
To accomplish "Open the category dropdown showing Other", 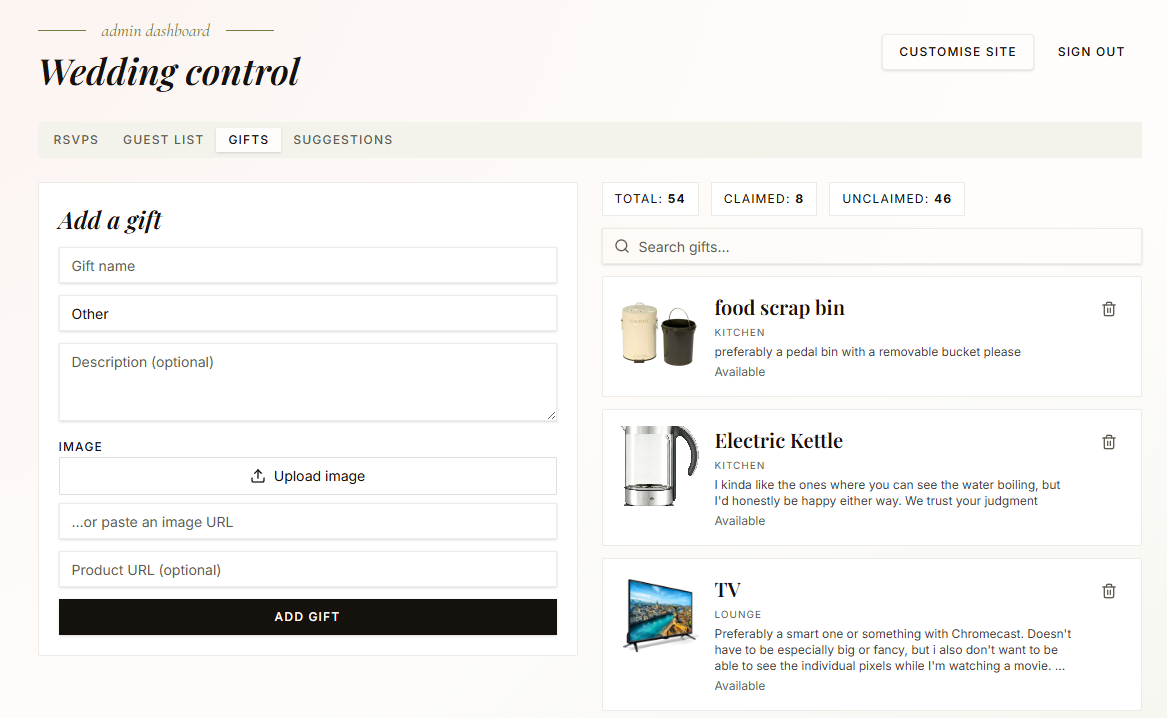I will (x=307, y=314).
